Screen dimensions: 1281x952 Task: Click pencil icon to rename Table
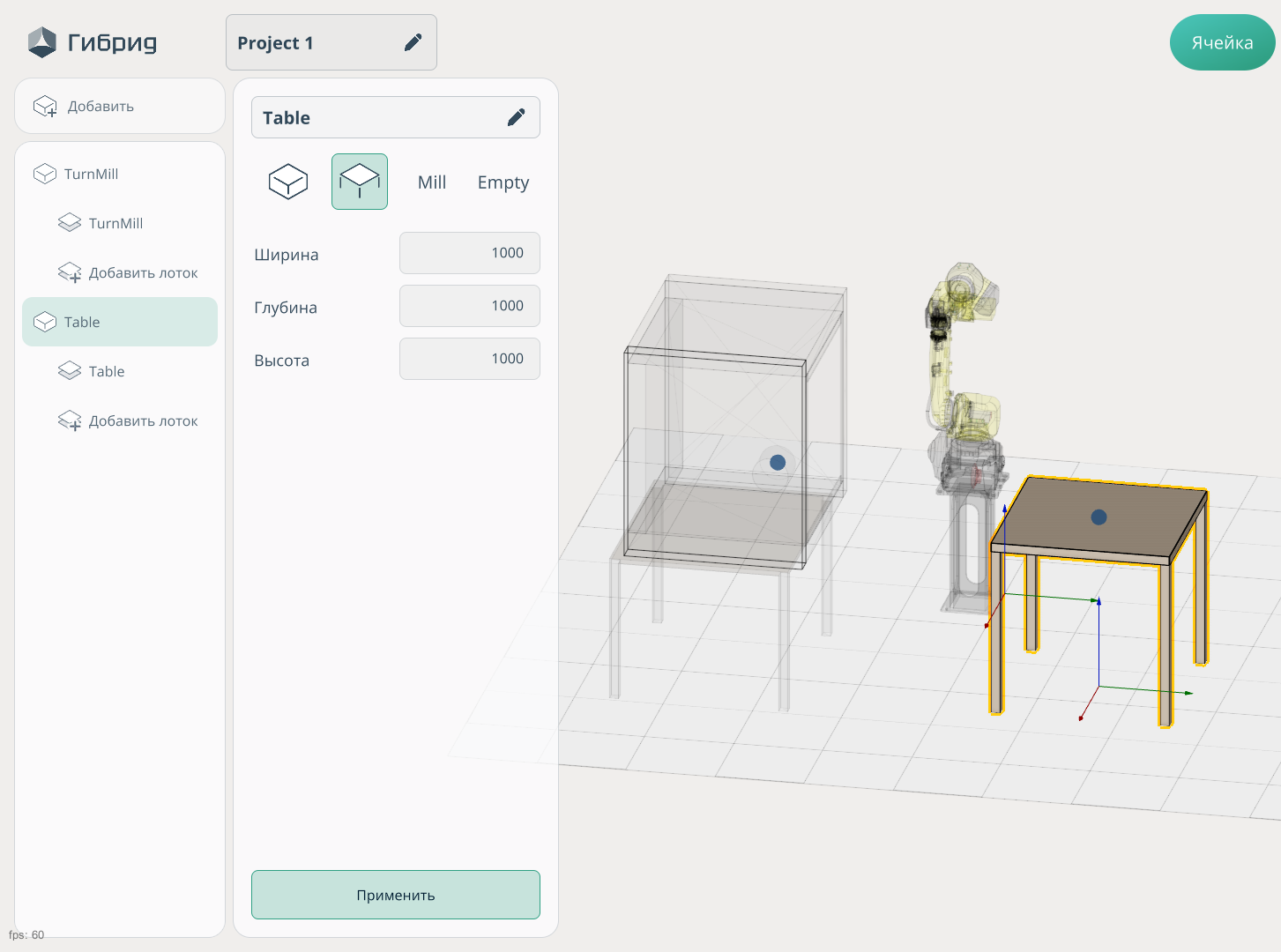[x=517, y=117]
